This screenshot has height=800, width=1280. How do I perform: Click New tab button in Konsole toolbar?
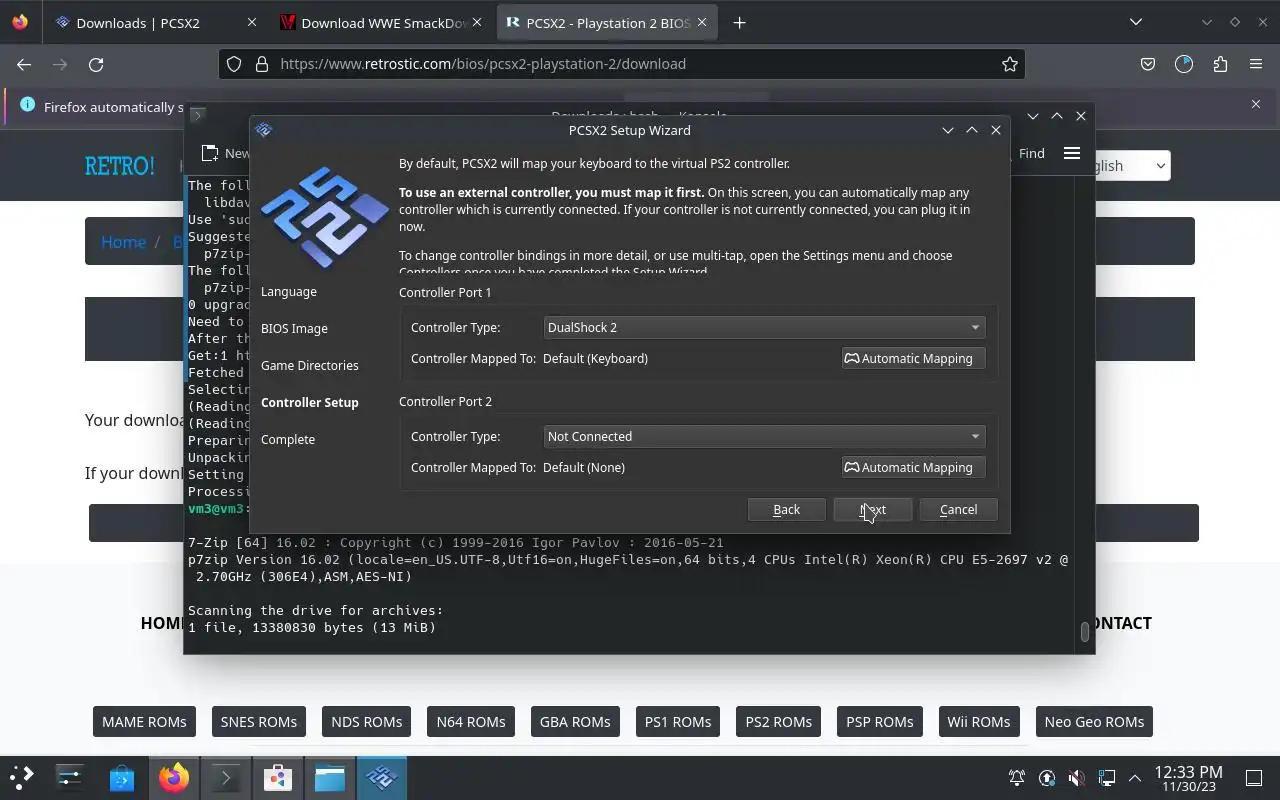(225, 153)
